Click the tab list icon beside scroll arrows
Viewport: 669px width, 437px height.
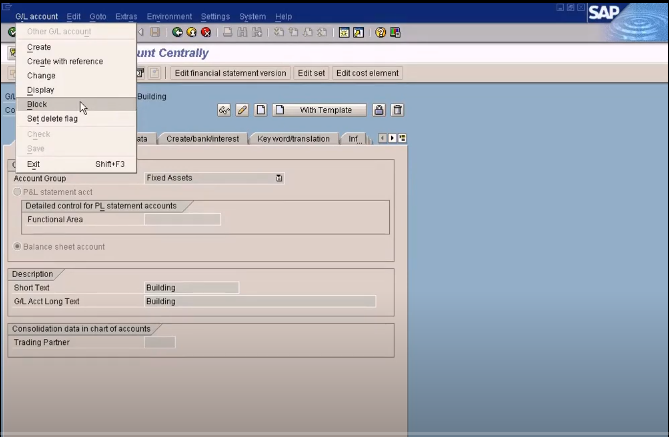402,138
